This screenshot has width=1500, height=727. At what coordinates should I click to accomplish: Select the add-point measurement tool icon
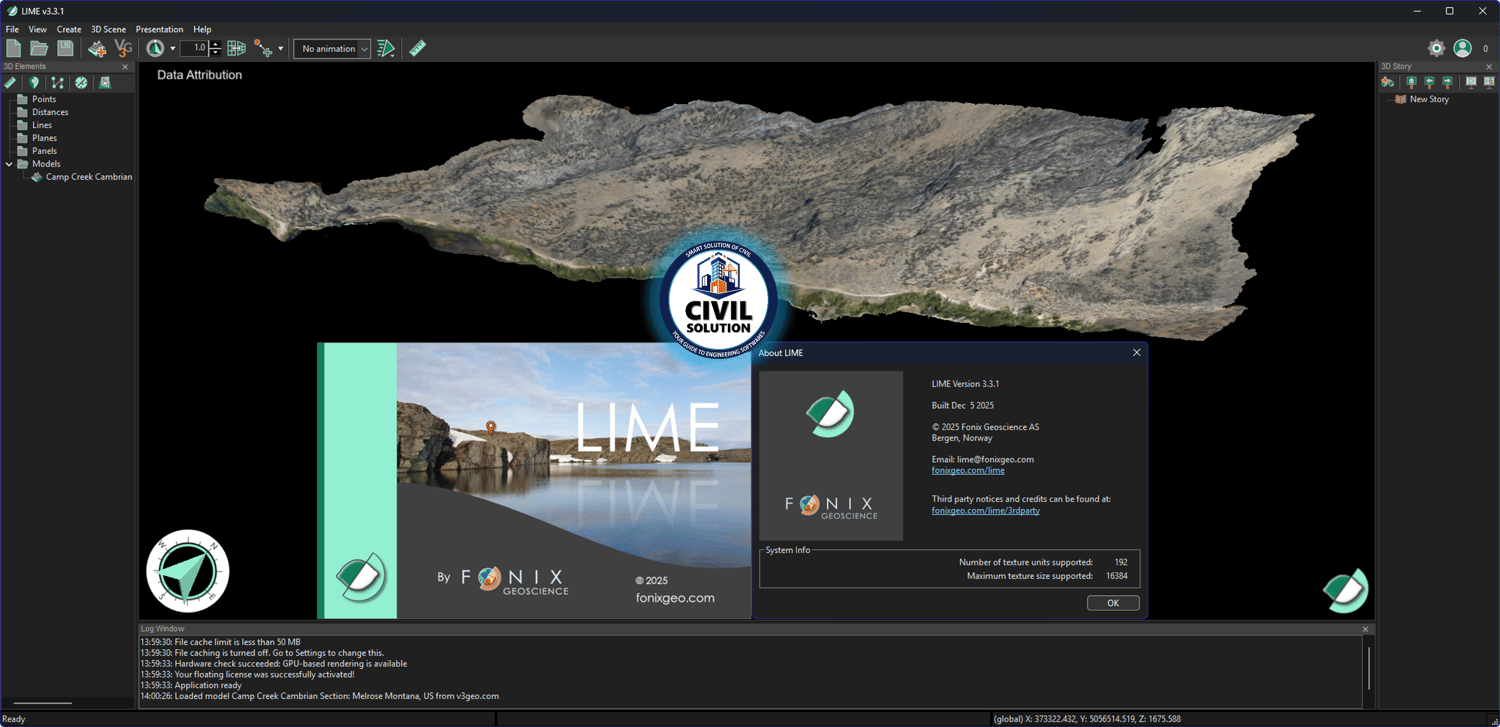click(x=263, y=48)
